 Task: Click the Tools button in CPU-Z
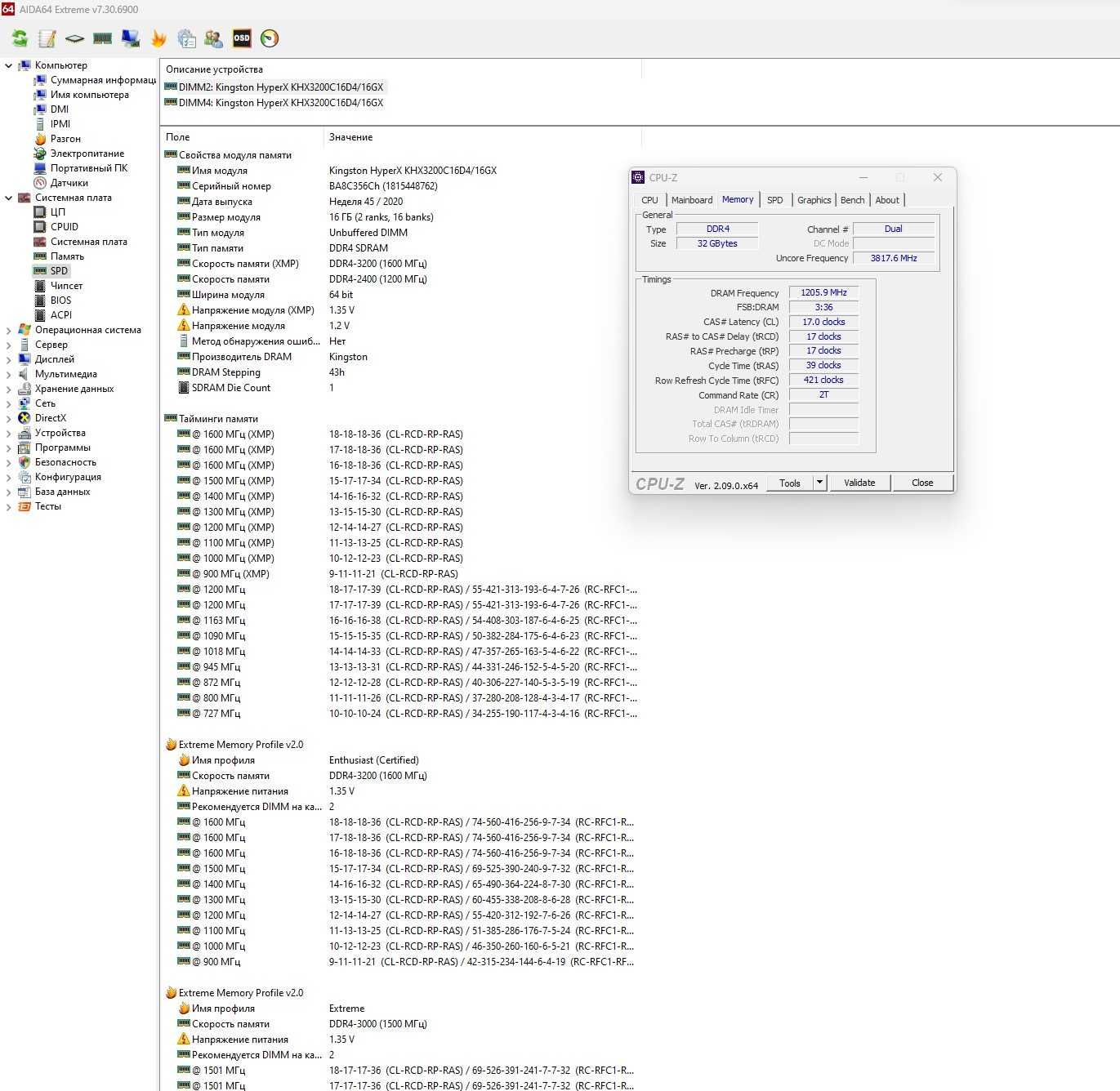(x=790, y=483)
